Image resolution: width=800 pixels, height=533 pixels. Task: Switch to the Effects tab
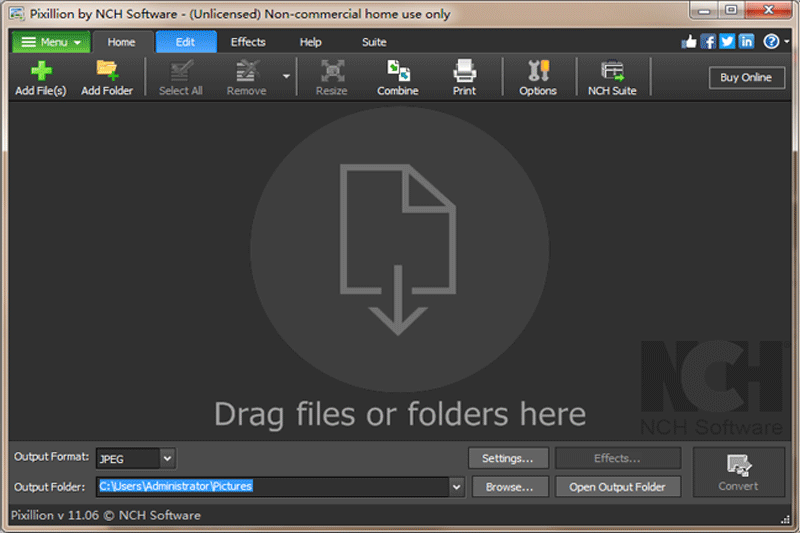pos(248,42)
